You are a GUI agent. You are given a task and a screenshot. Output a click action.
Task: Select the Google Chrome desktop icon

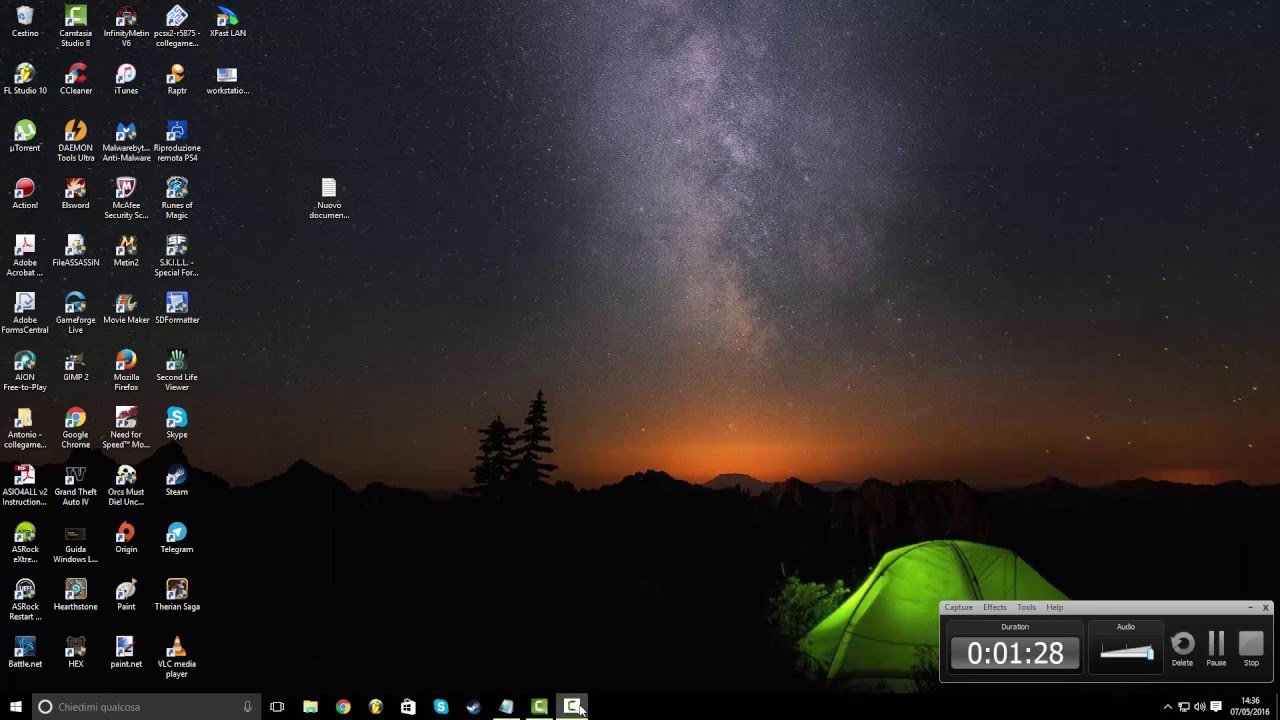click(75, 428)
